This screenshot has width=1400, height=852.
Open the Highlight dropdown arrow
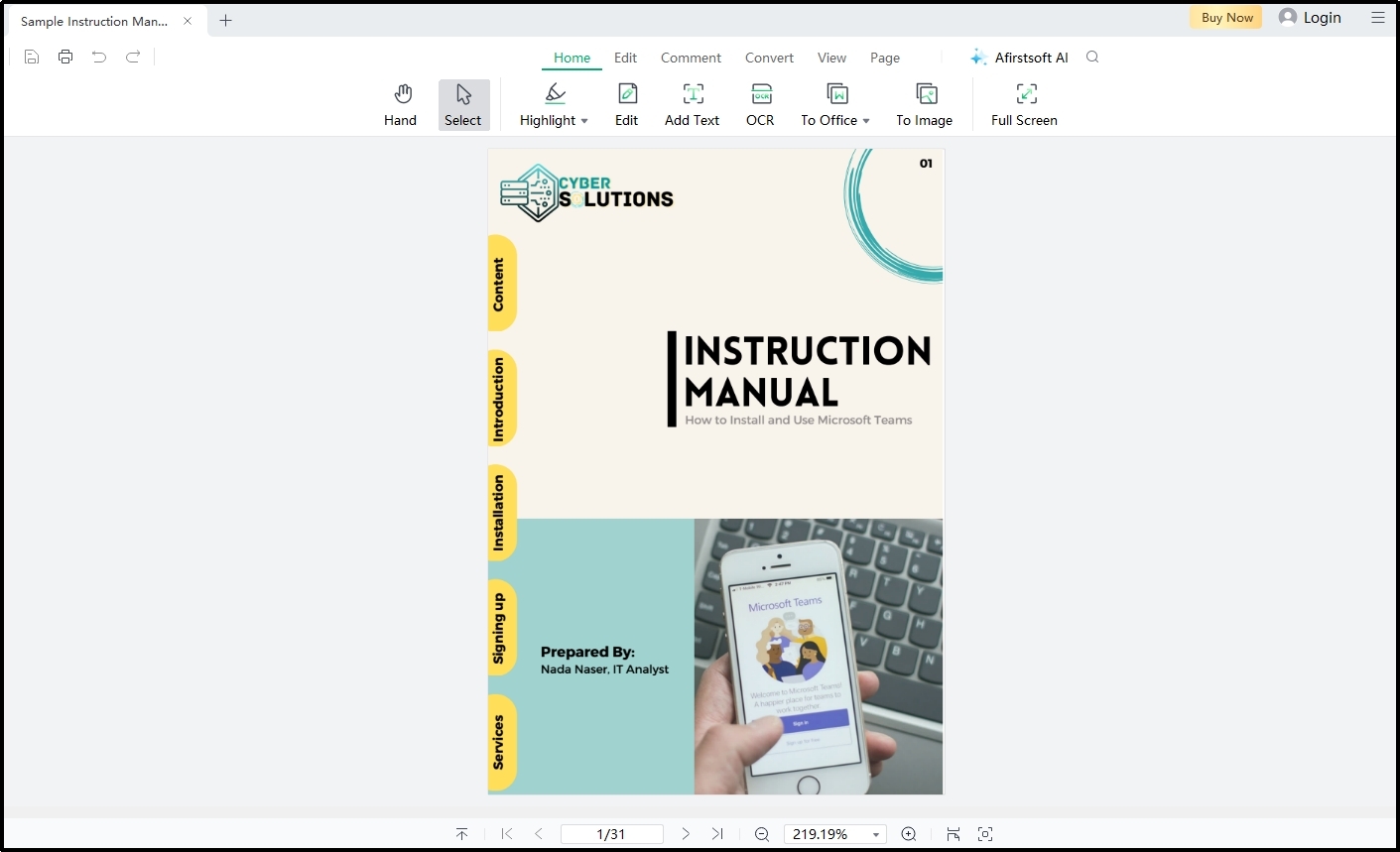coord(584,121)
